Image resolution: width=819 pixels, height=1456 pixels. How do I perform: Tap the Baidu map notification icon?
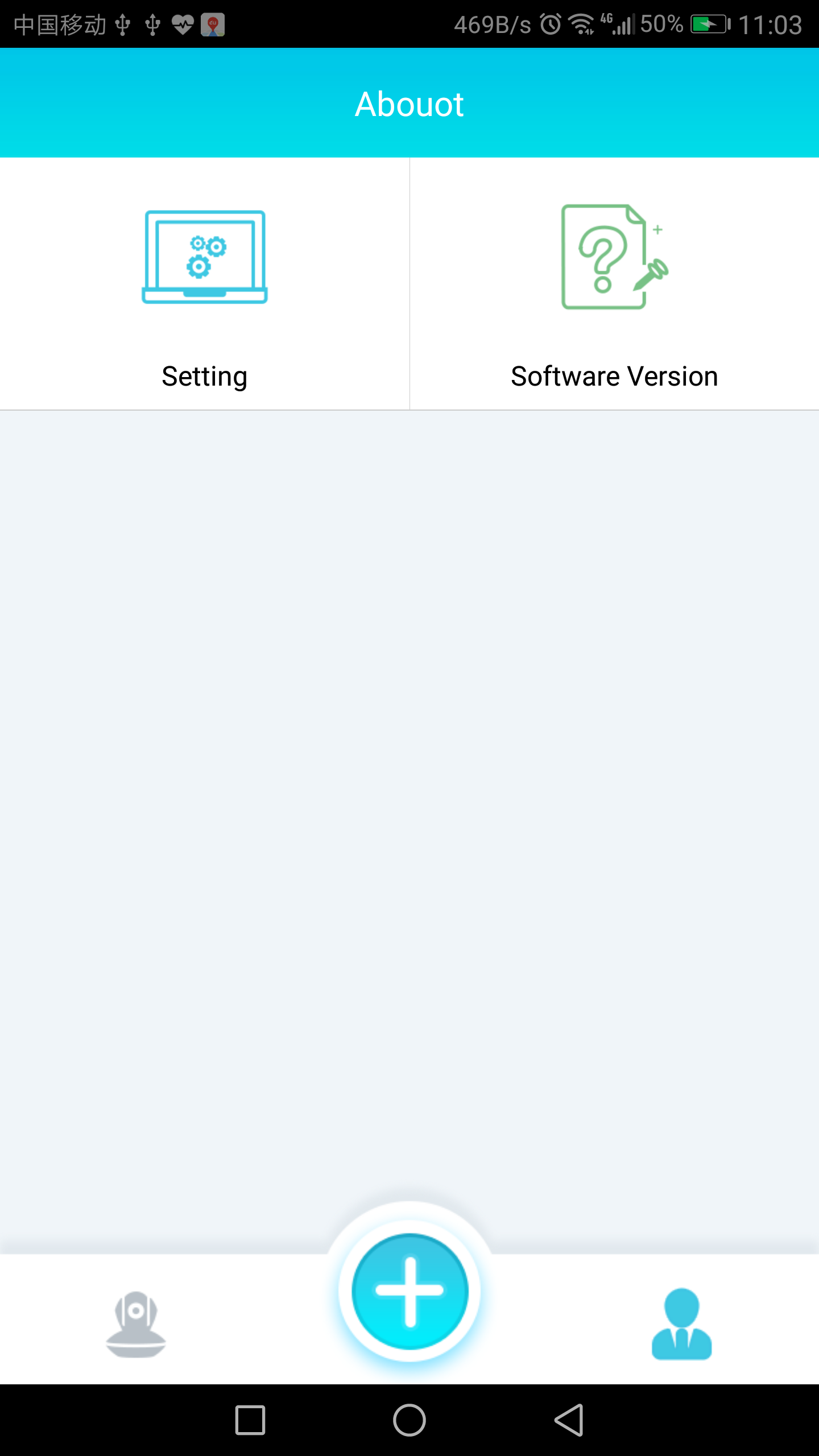213,25
